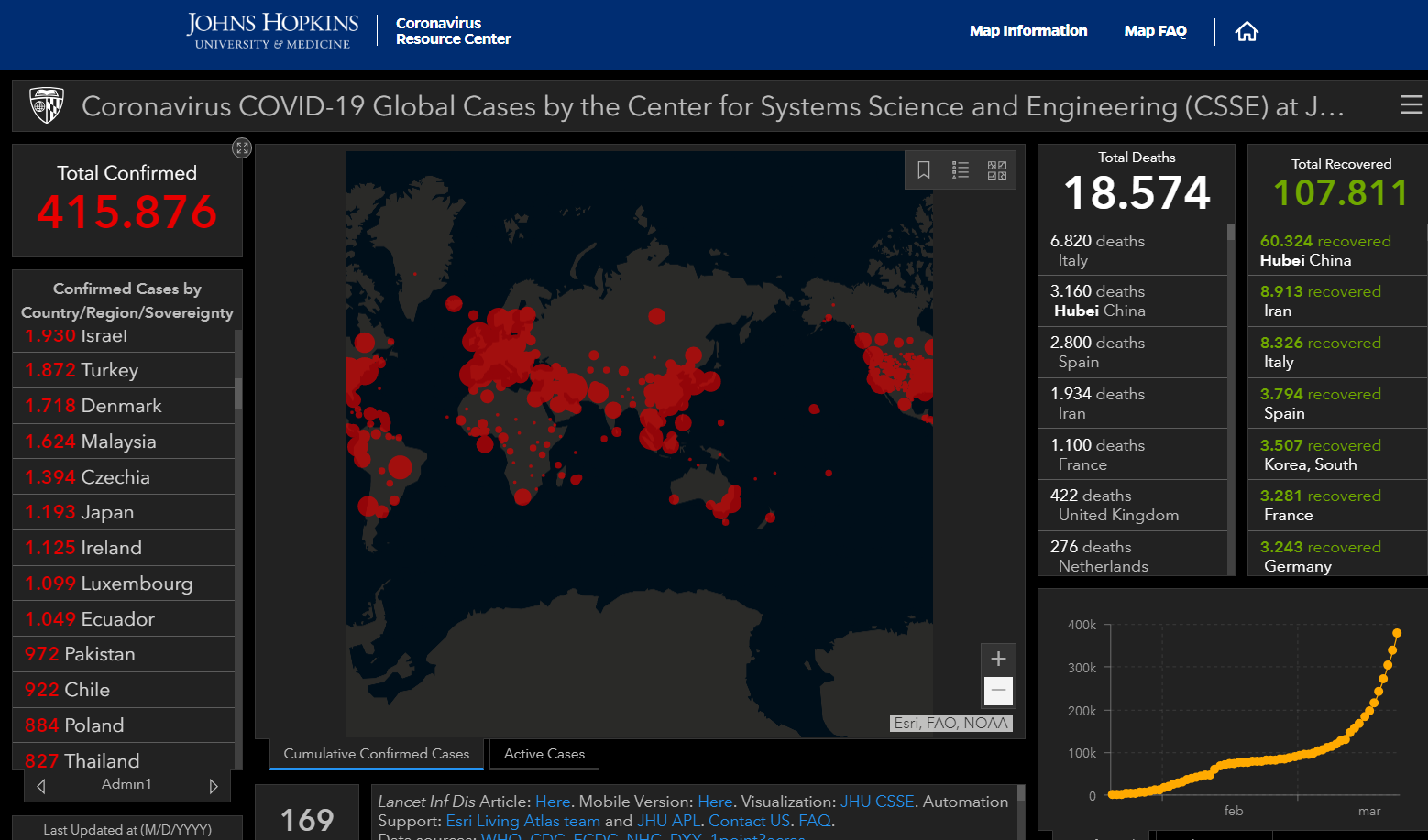The width and height of the screenshot is (1428, 840).
Task: Go to next Admin list page
Action: click(214, 786)
